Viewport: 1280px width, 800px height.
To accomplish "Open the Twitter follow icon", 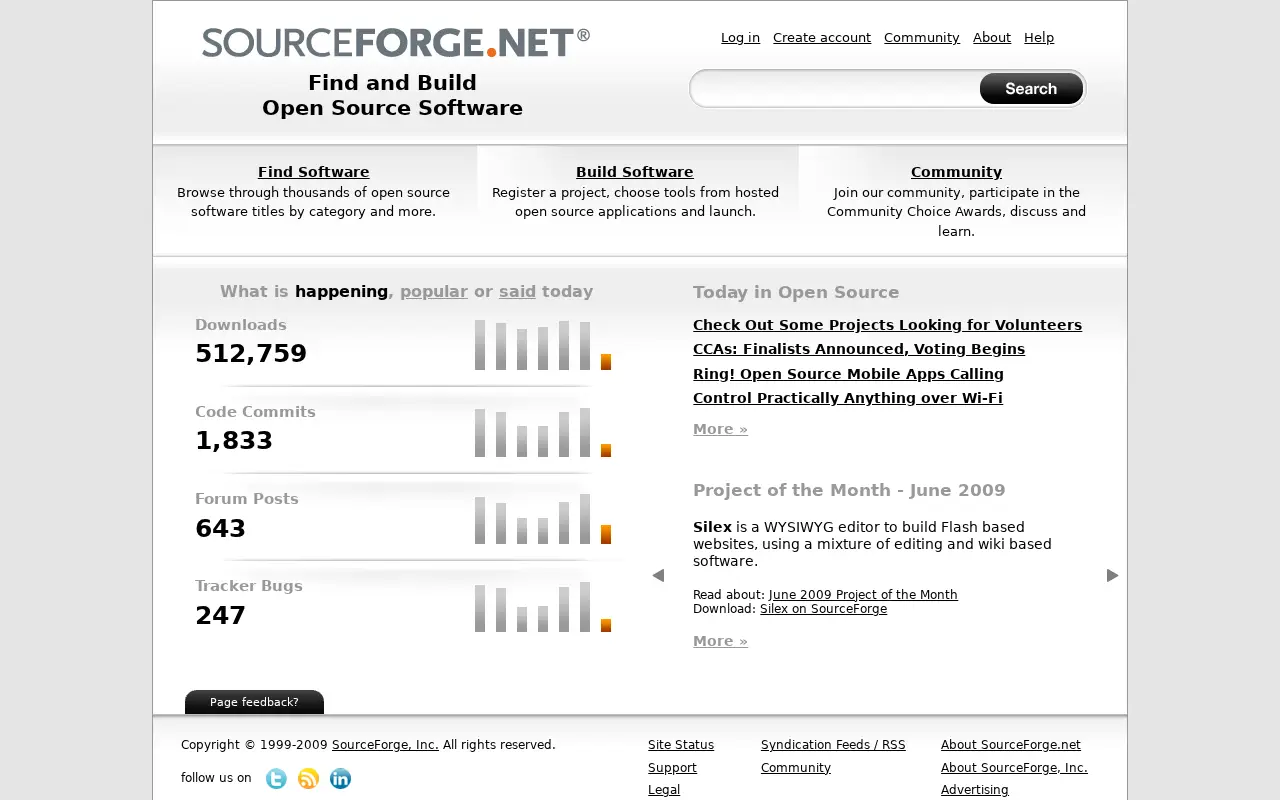I will point(276,779).
